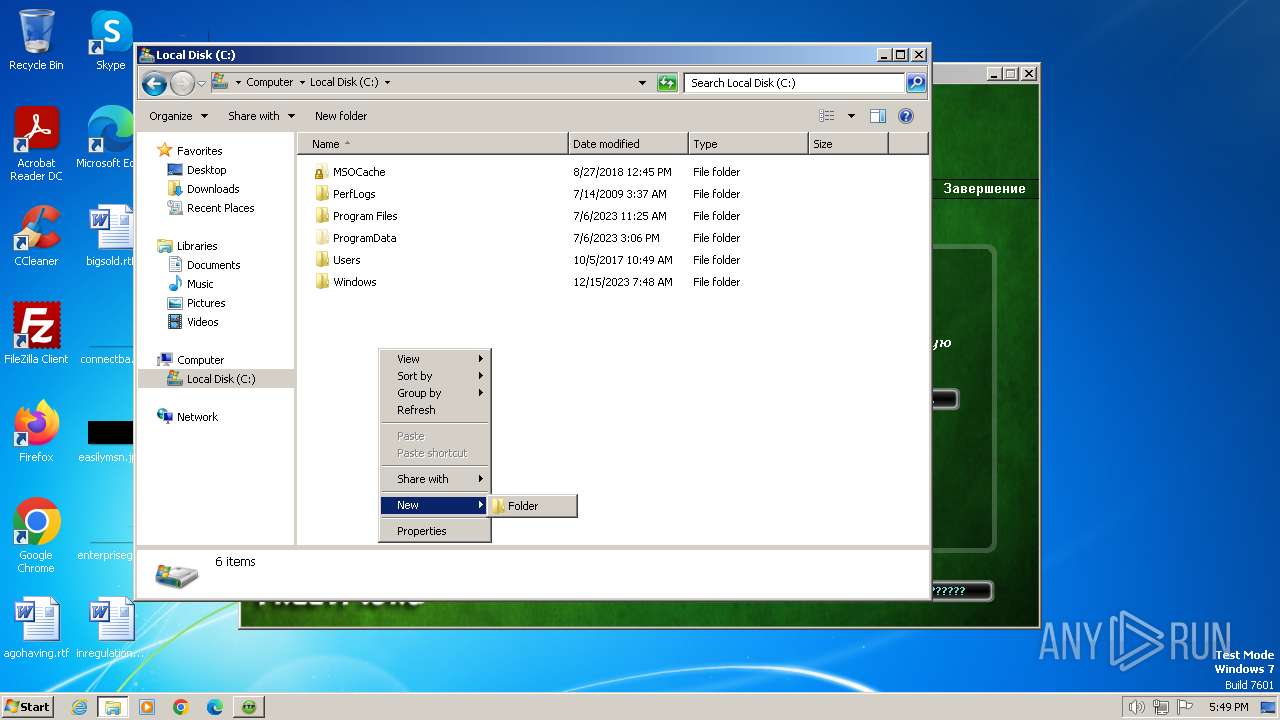This screenshot has height=720, width=1280.
Task: Click the Start button
Action: [27, 706]
